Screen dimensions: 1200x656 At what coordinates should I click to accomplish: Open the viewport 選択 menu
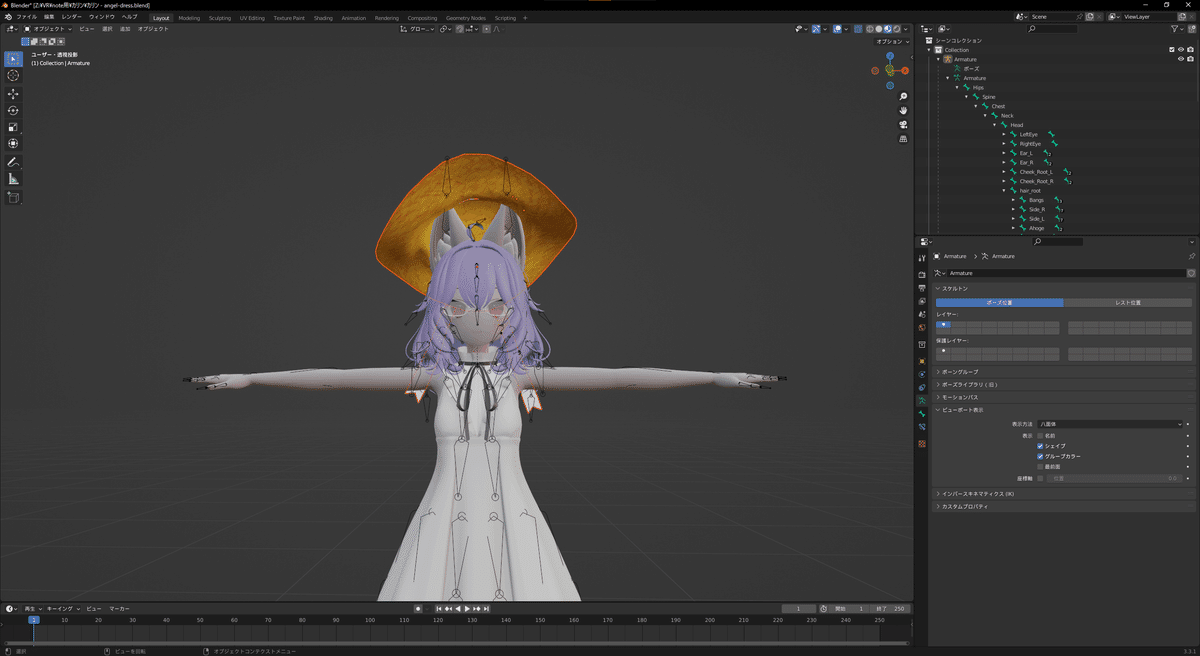coord(107,29)
